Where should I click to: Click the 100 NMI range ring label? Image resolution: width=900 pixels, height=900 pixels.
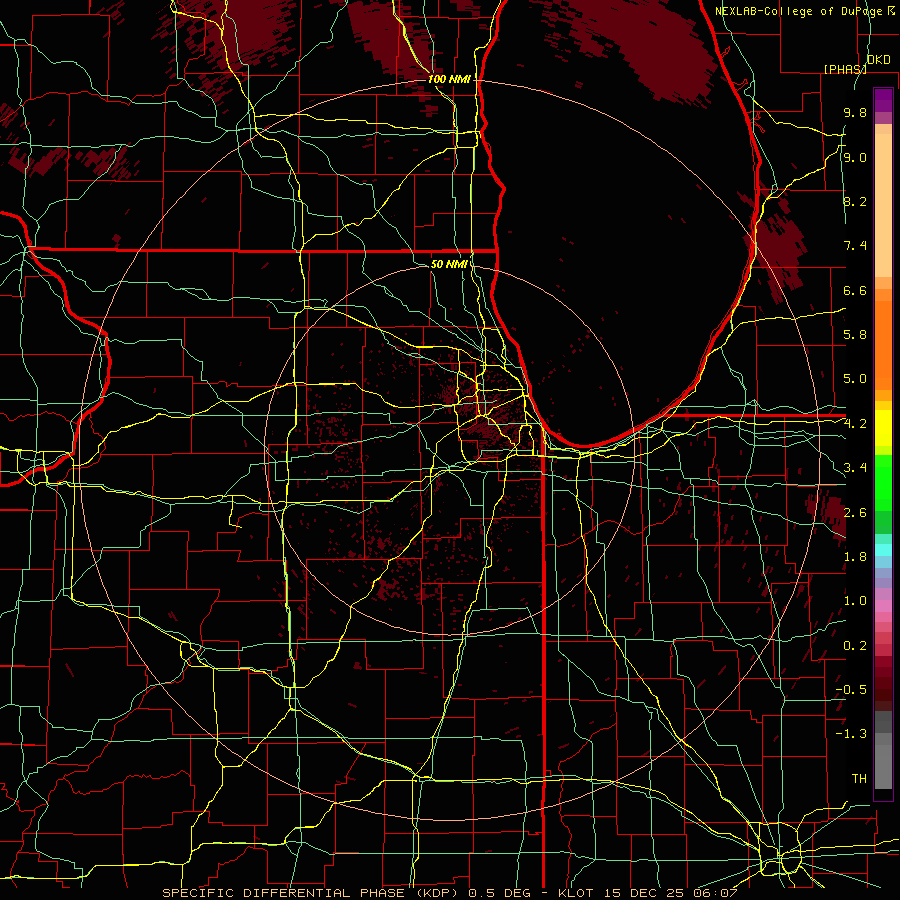click(449, 79)
